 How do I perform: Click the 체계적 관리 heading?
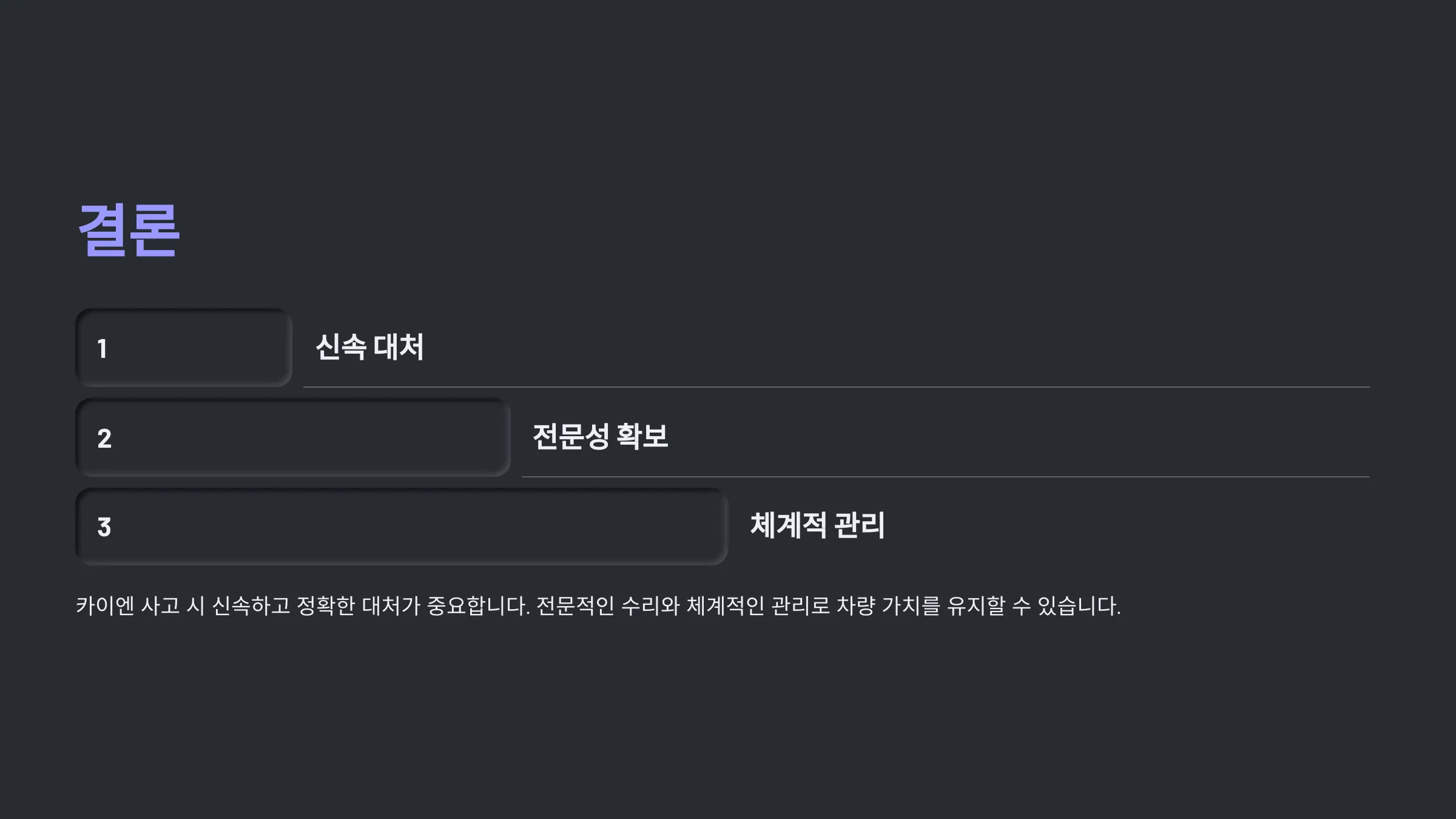pyautogui.click(x=817, y=525)
